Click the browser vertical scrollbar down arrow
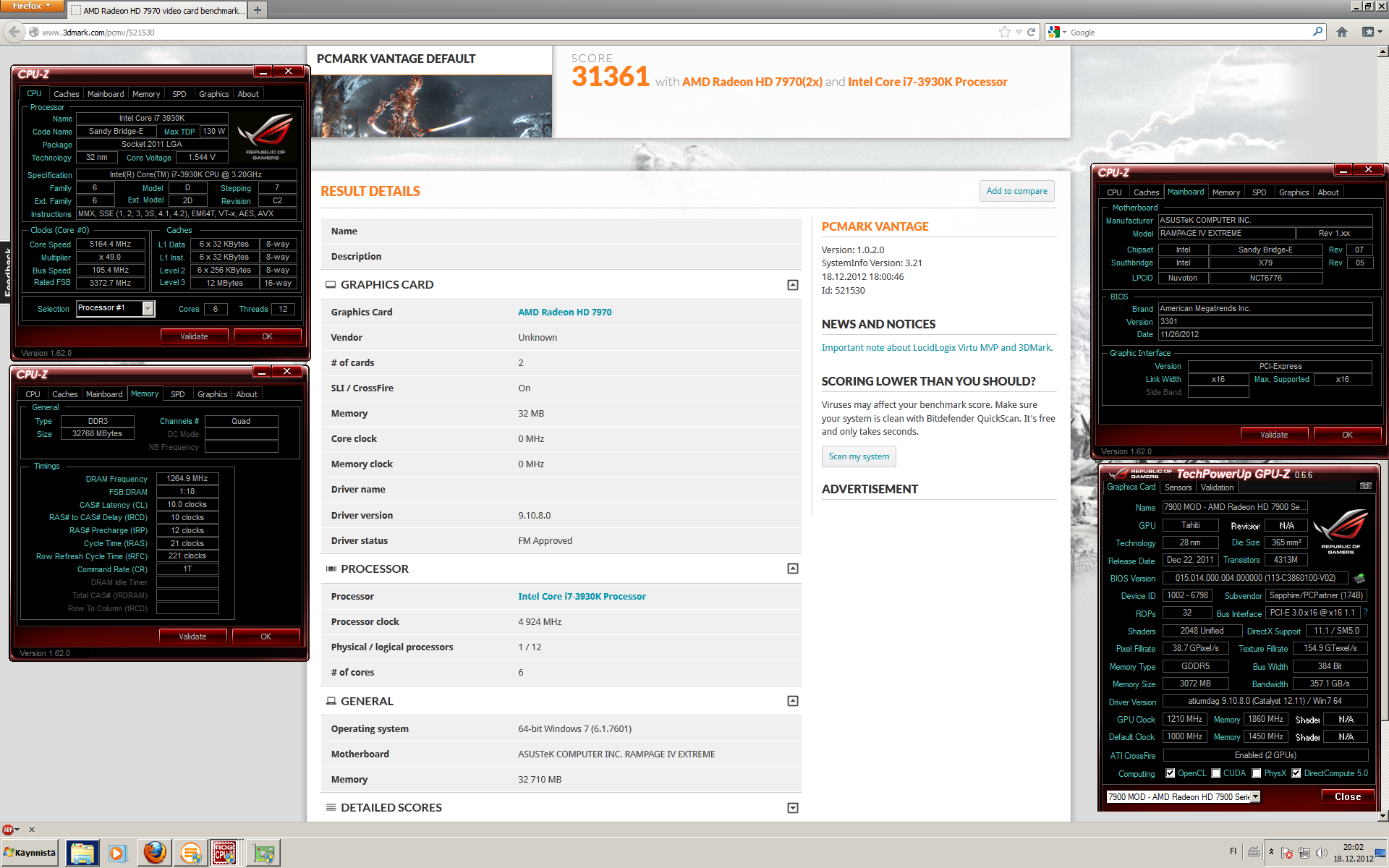1389x868 pixels. point(1383,816)
